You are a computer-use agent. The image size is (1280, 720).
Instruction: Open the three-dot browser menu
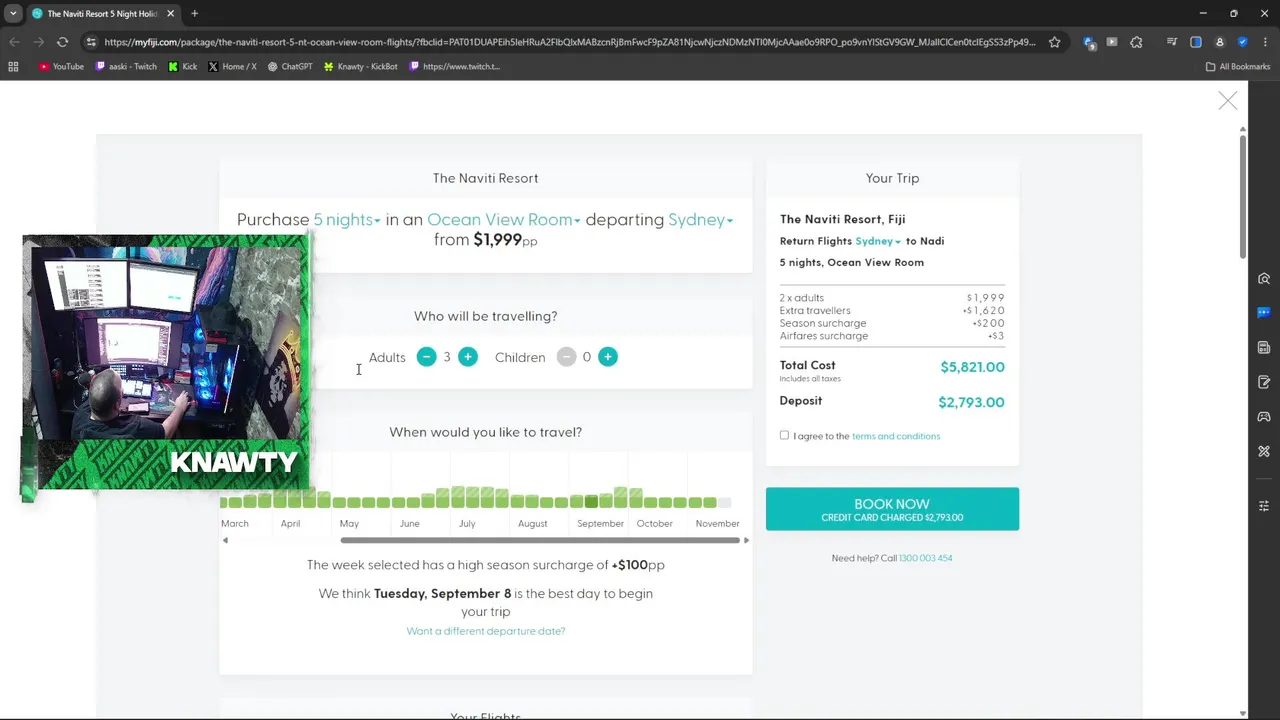click(1264, 42)
